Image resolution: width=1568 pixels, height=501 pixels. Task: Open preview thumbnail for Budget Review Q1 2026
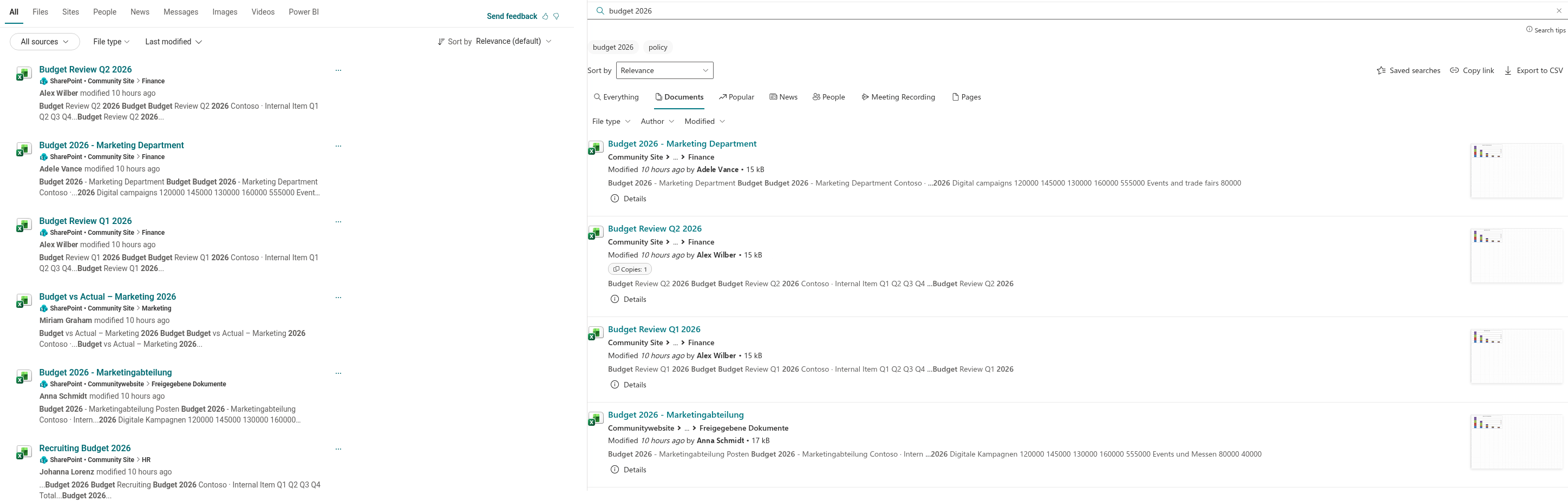click(1516, 357)
